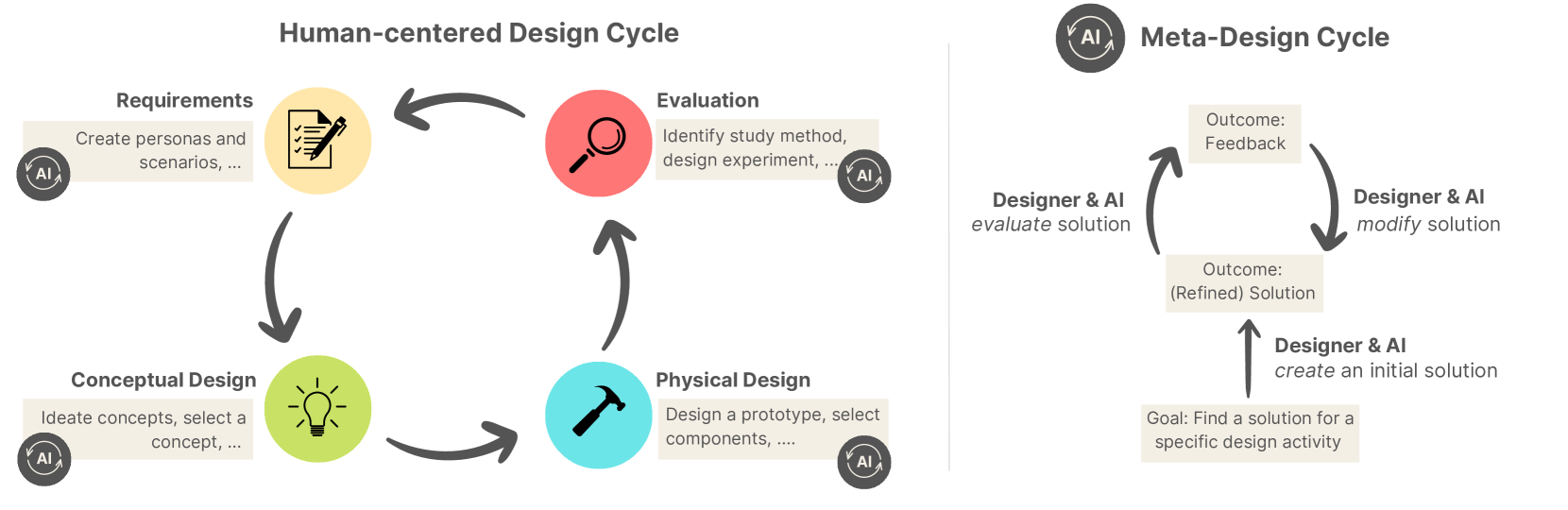1568x510 pixels.
Task: Click the Requirements checklist and pen icon
Action: [x=317, y=141]
